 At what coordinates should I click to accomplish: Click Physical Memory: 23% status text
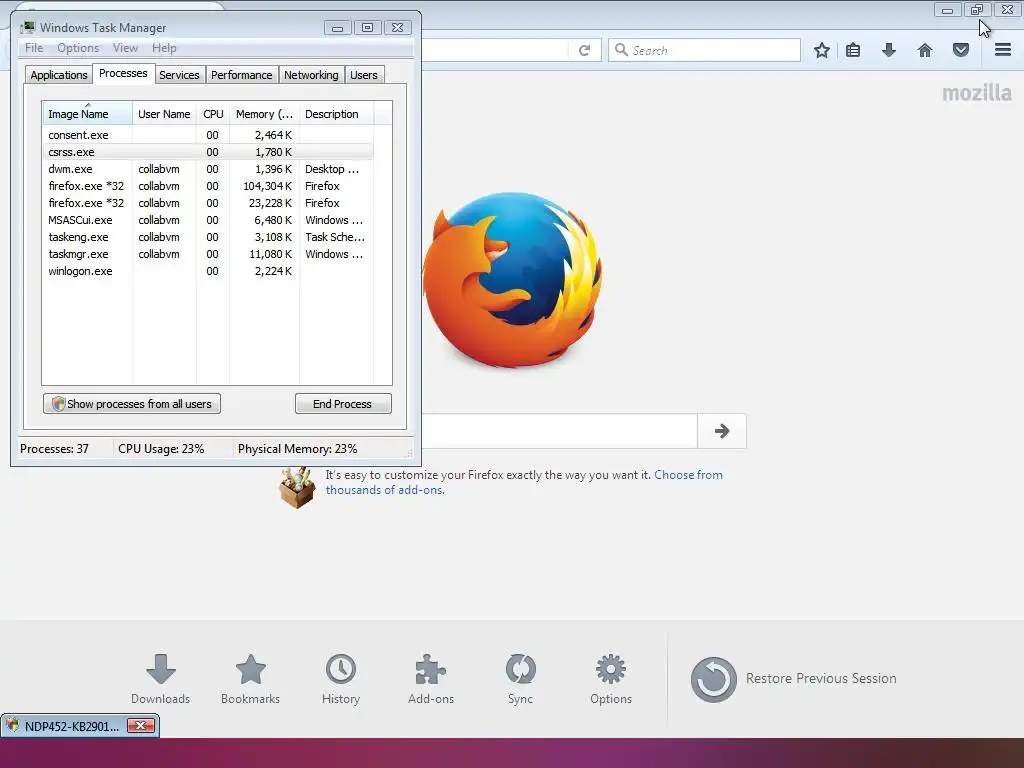pyautogui.click(x=297, y=449)
